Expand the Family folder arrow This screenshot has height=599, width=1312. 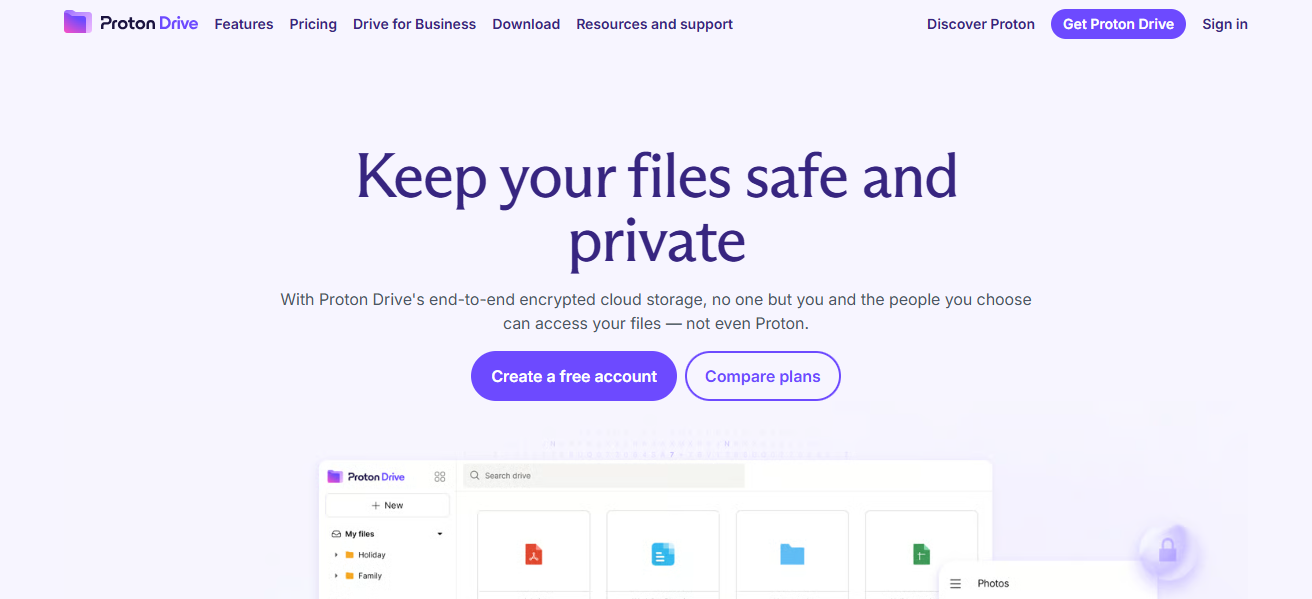[336, 576]
